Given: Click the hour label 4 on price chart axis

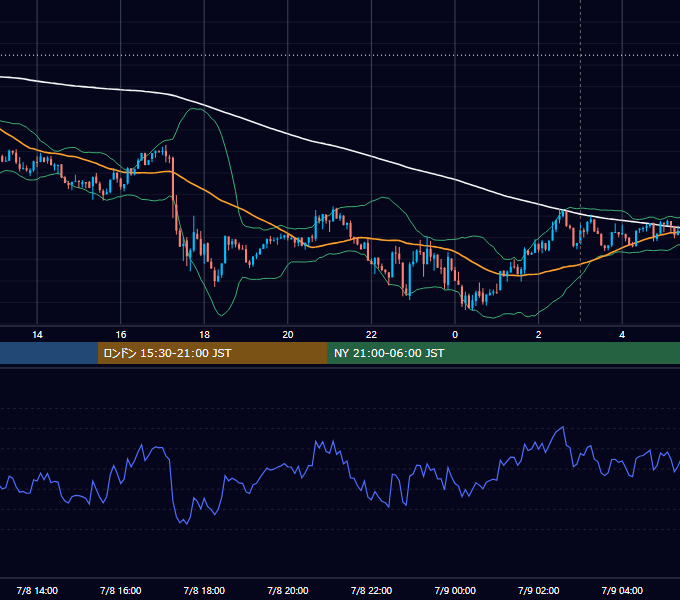Looking at the screenshot, I should pyautogui.click(x=622, y=335).
